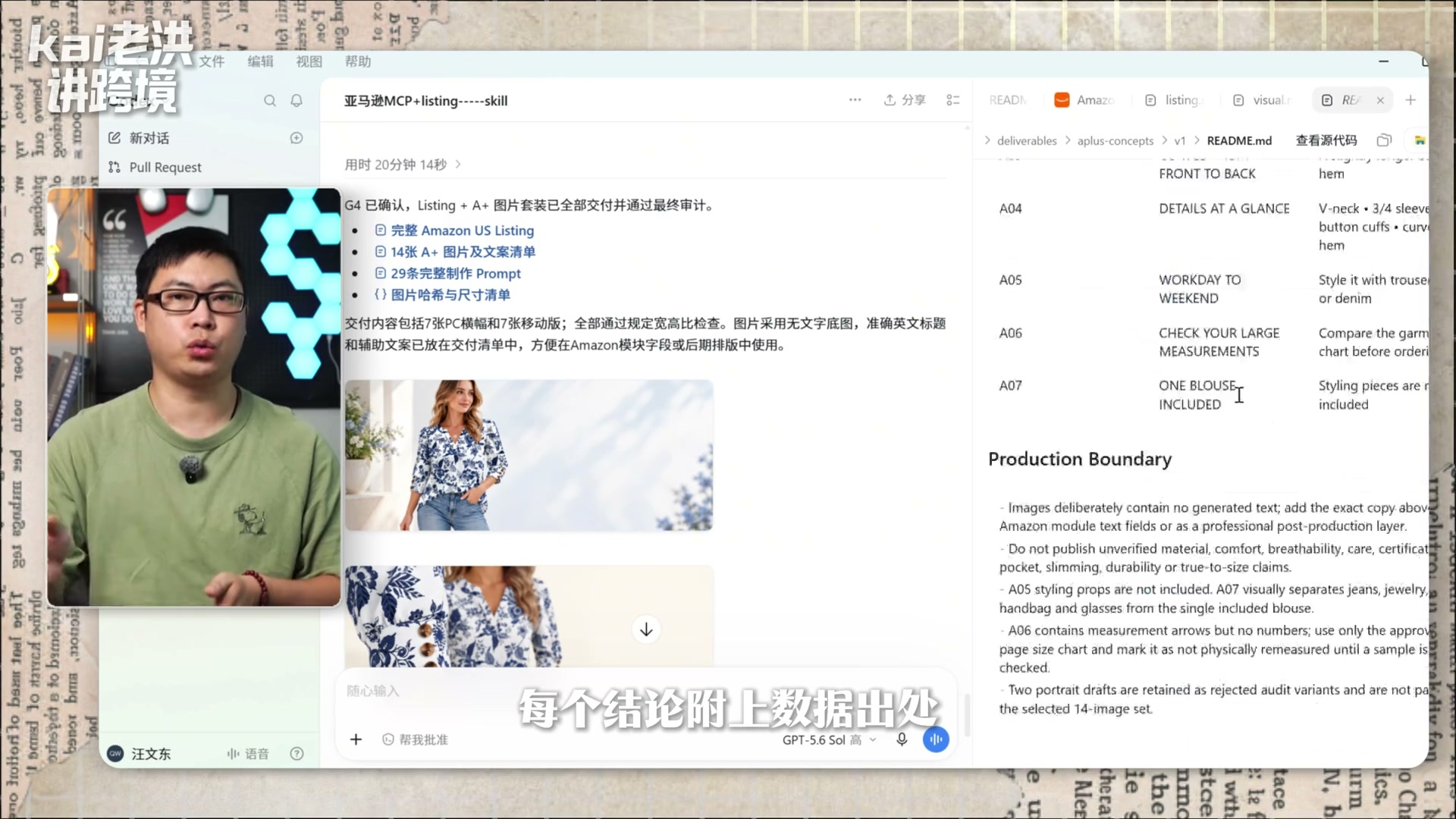Open the 汪文东 user profile
This screenshot has width=1456, height=819.
pyautogui.click(x=140, y=754)
